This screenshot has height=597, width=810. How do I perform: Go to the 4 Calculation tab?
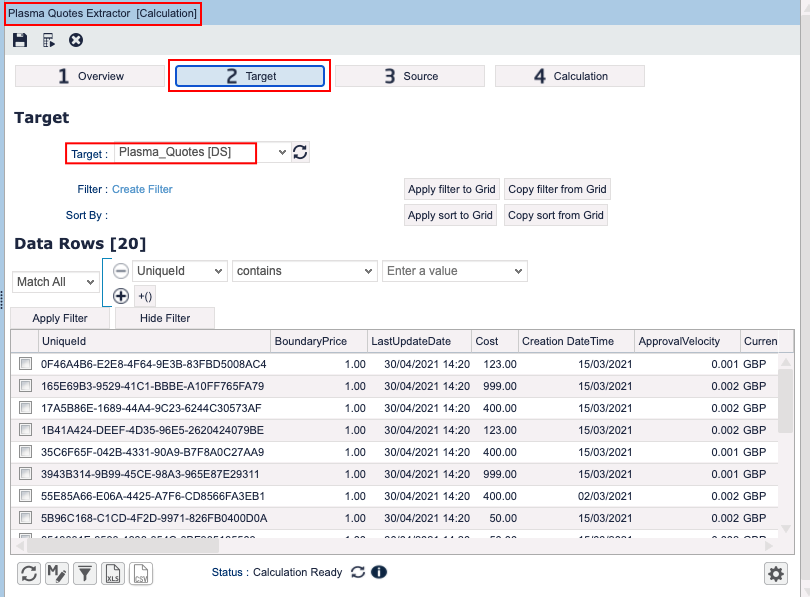pos(570,76)
